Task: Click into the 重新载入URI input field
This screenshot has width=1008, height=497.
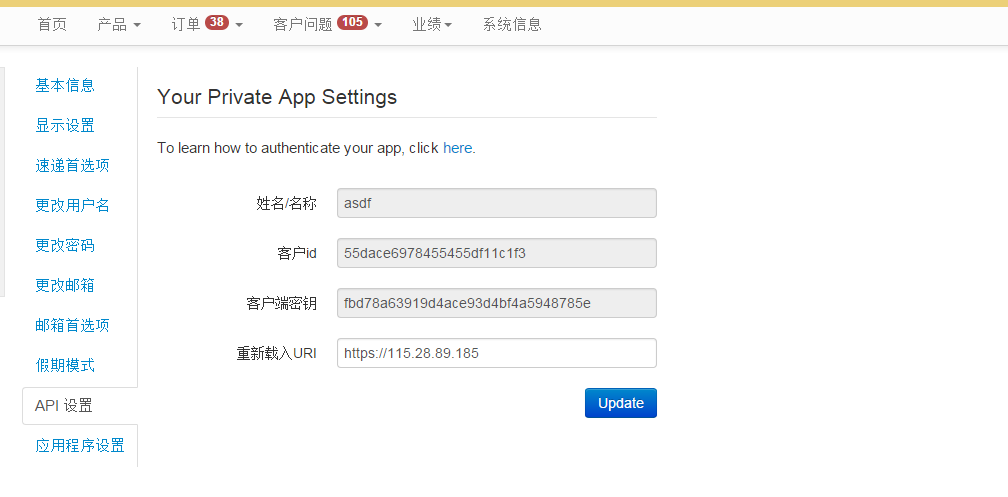Action: (497, 353)
